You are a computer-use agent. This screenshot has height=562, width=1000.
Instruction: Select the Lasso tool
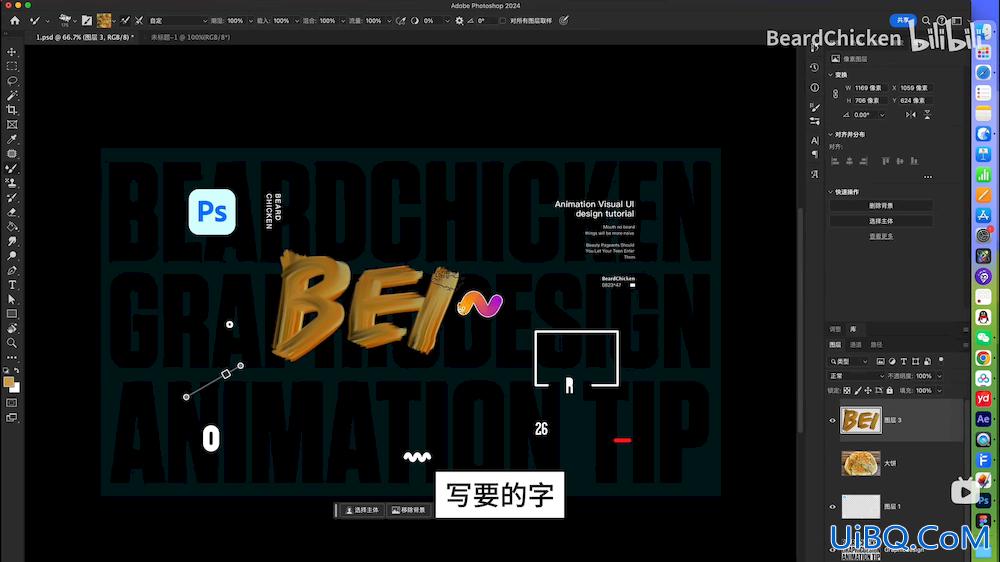(x=11, y=81)
